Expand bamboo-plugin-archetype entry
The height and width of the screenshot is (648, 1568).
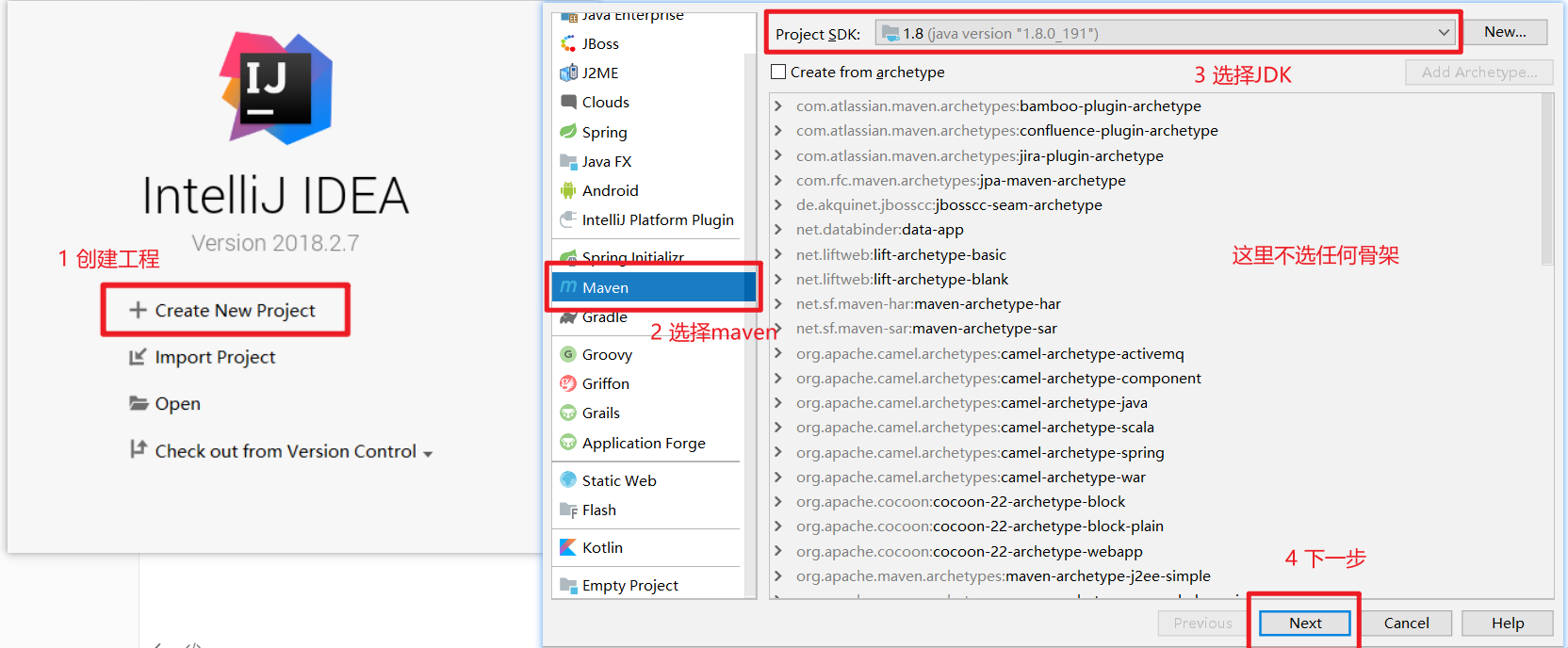pyautogui.click(x=778, y=105)
